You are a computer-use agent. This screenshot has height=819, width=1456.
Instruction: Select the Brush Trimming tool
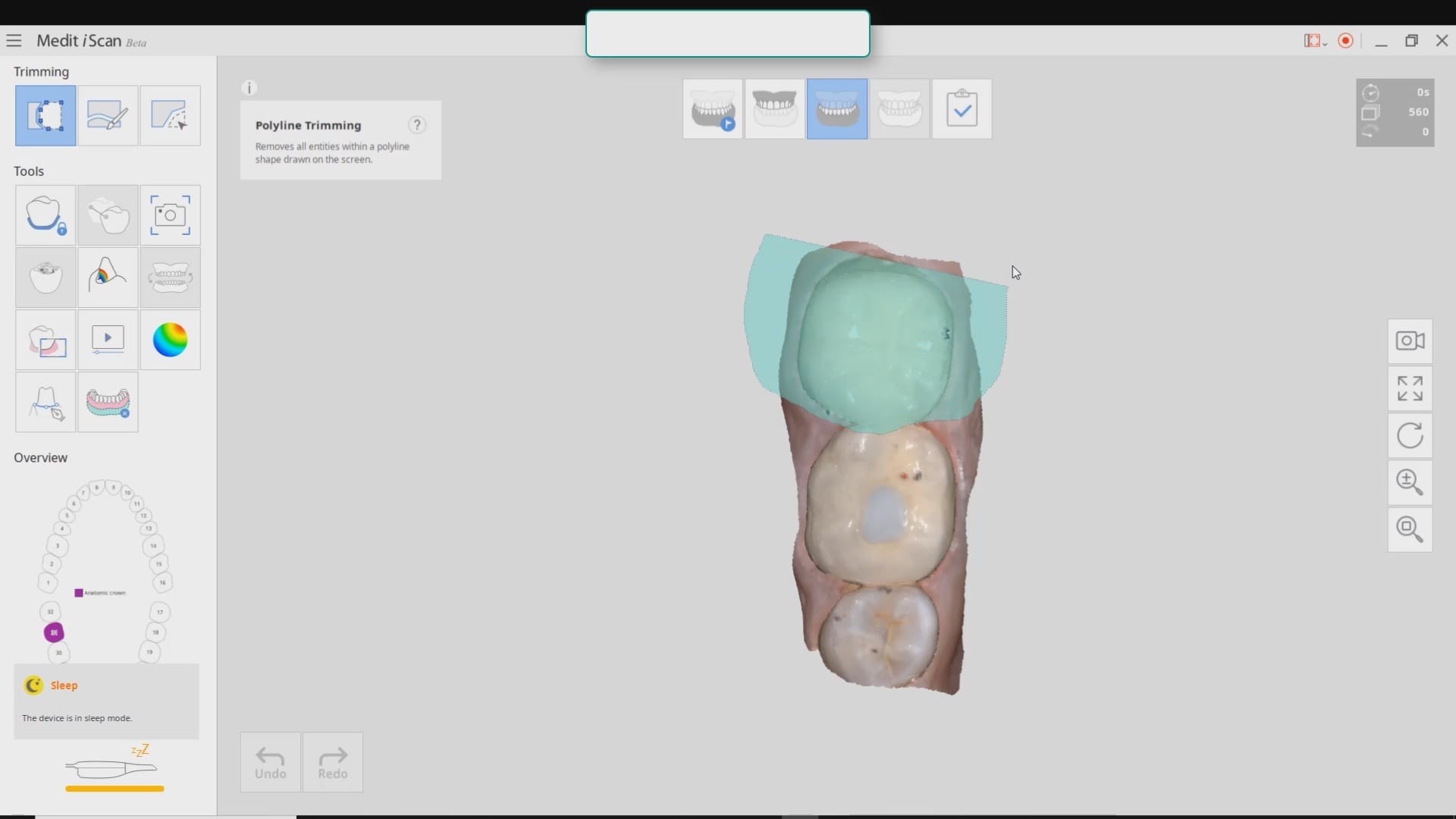pyautogui.click(x=108, y=115)
